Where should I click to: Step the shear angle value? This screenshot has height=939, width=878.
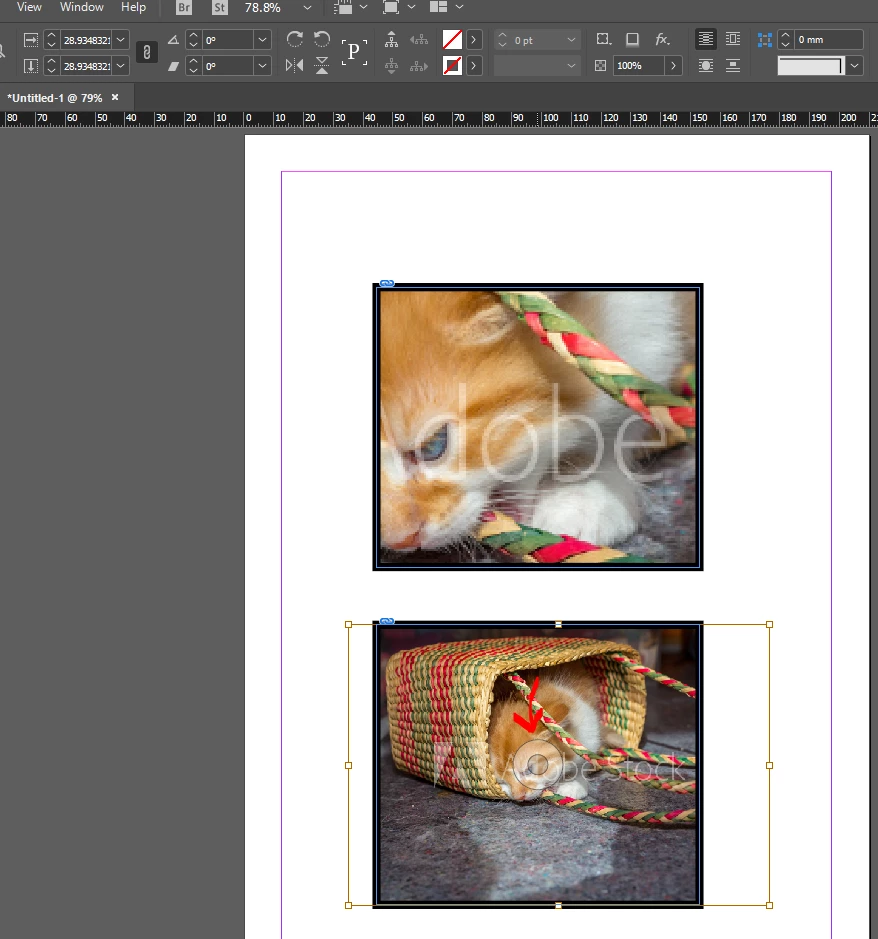tap(193, 66)
